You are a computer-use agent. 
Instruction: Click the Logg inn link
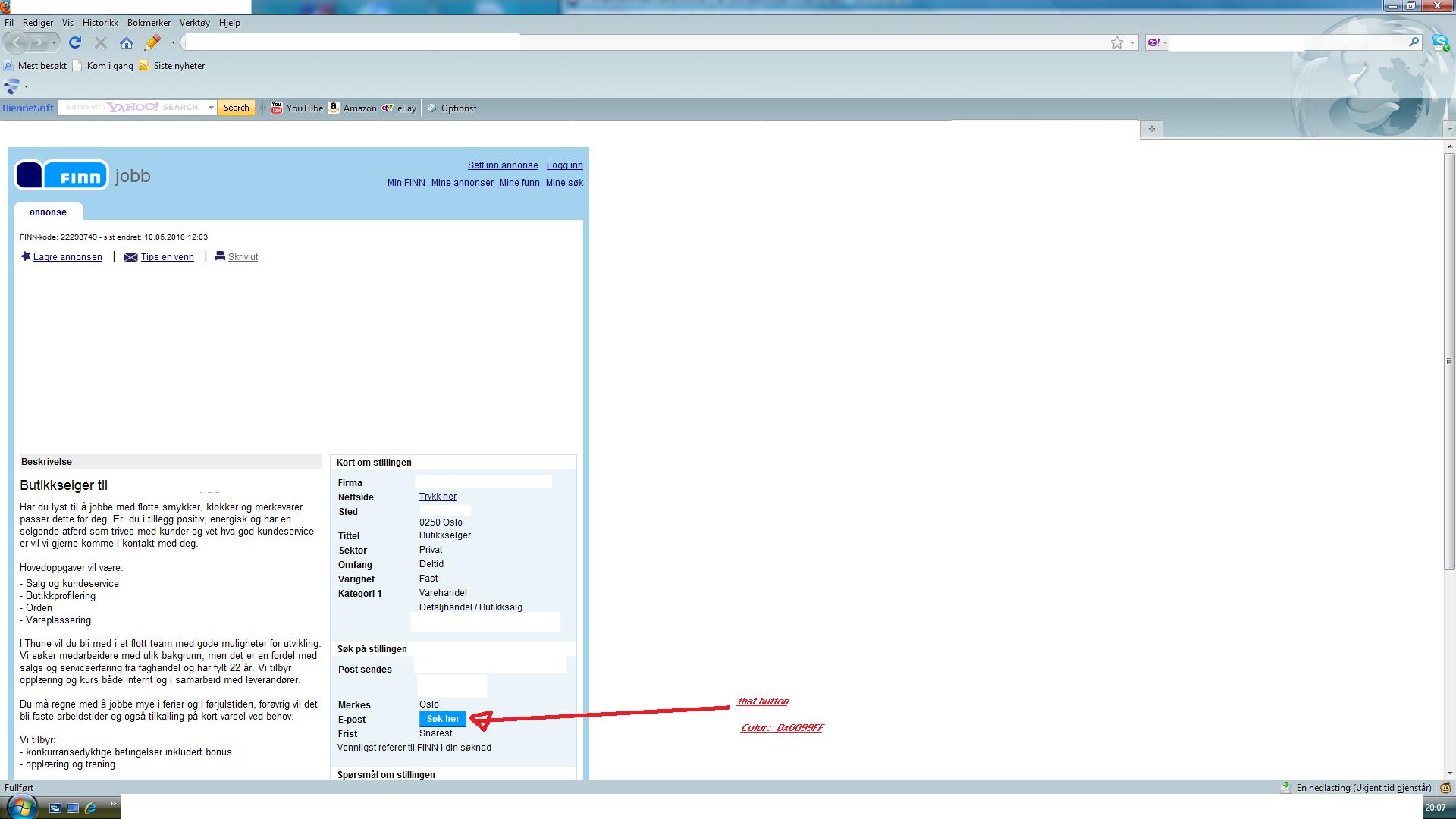click(565, 165)
